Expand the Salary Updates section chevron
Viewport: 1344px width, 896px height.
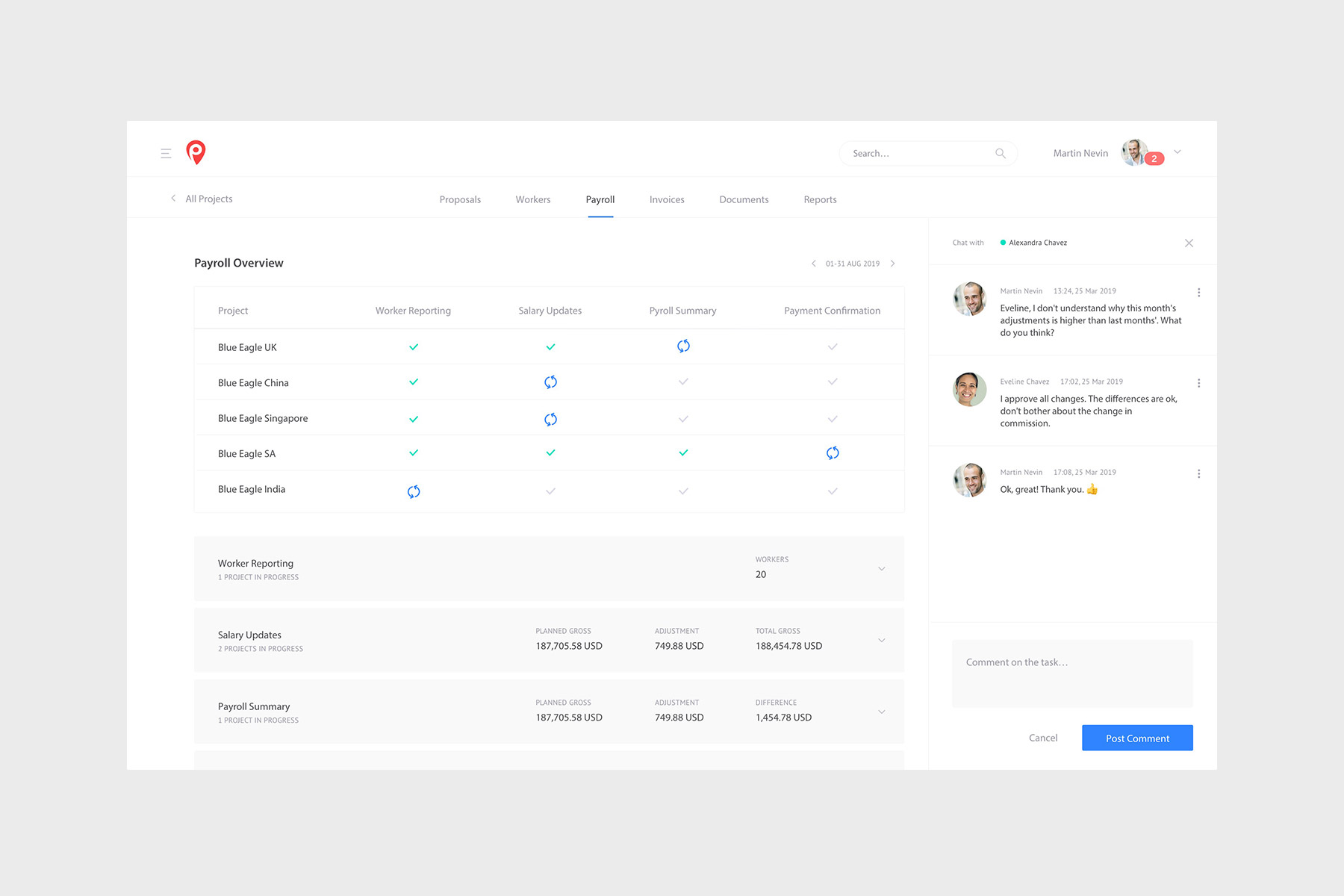point(882,641)
